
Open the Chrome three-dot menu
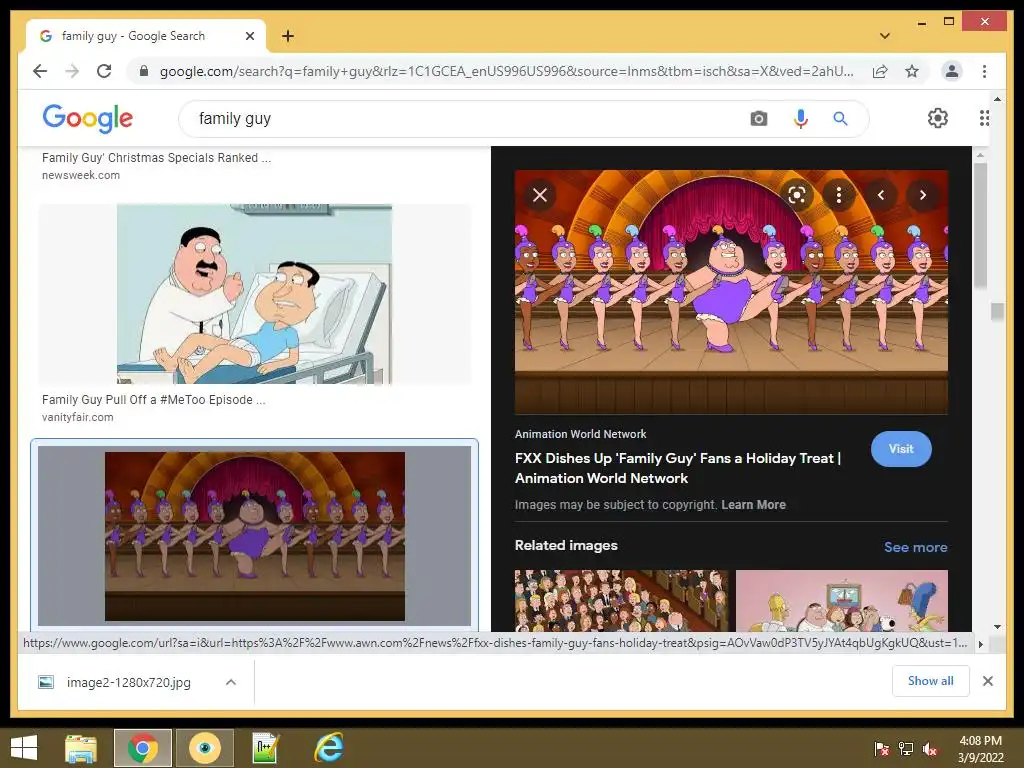pos(984,71)
